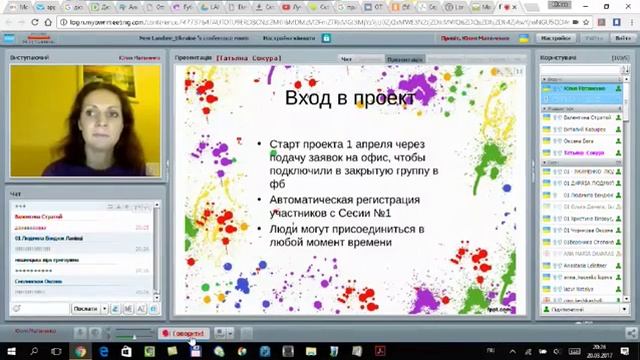Click the last blue icon in chat toolbar
Screen dimensions: 640x360
[x=153, y=309]
